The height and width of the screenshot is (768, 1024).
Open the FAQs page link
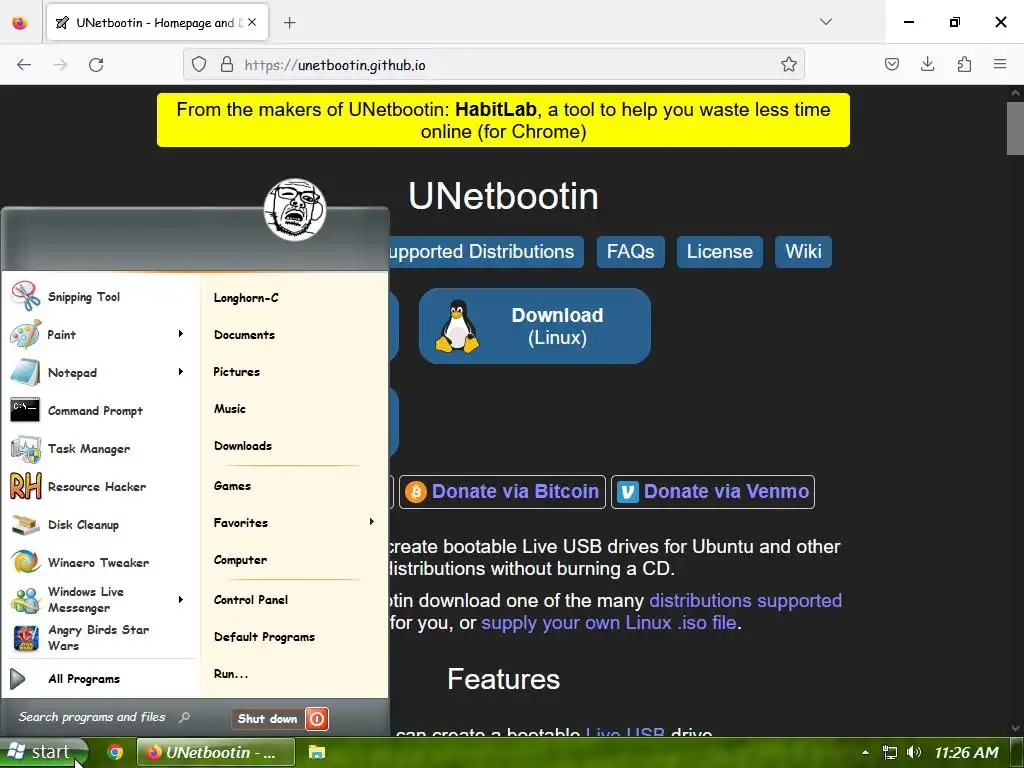630,251
